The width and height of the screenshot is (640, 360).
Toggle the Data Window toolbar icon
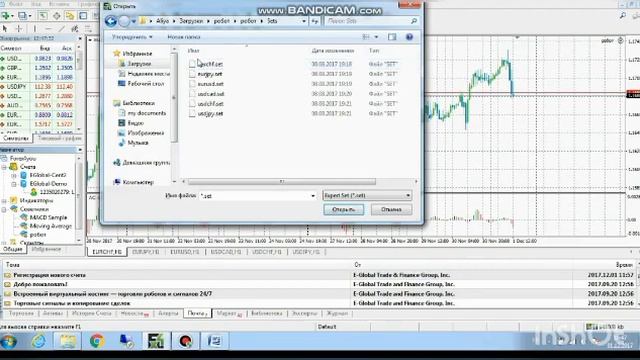pos(56,16)
